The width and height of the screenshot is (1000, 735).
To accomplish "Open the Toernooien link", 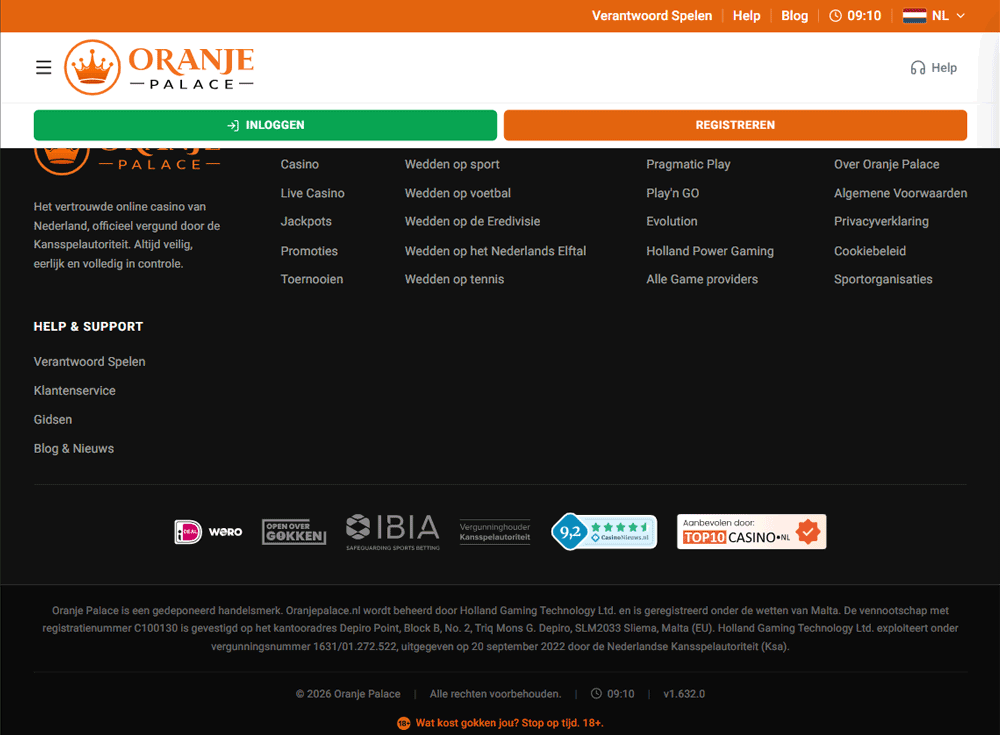I will point(312,279).
